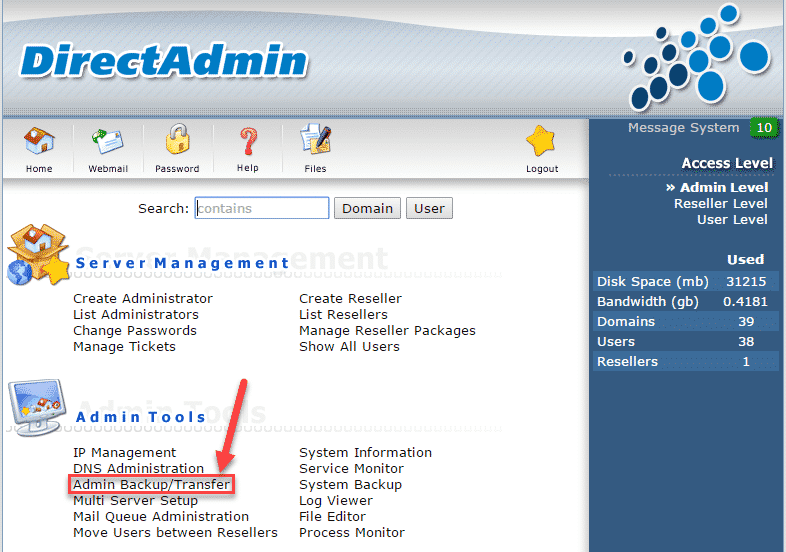Viewport: 786px width, 552px height.
Task: Open System Information
Action: (365, 453)
